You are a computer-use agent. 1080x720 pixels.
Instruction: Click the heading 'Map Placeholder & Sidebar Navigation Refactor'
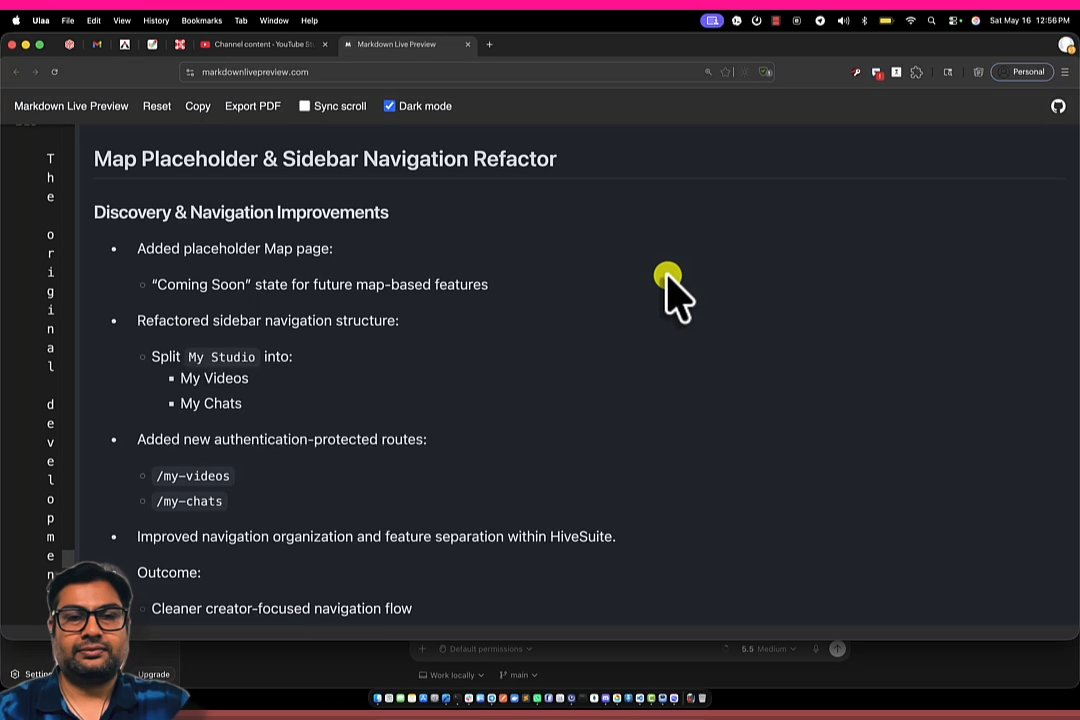(x=325, y=159)
